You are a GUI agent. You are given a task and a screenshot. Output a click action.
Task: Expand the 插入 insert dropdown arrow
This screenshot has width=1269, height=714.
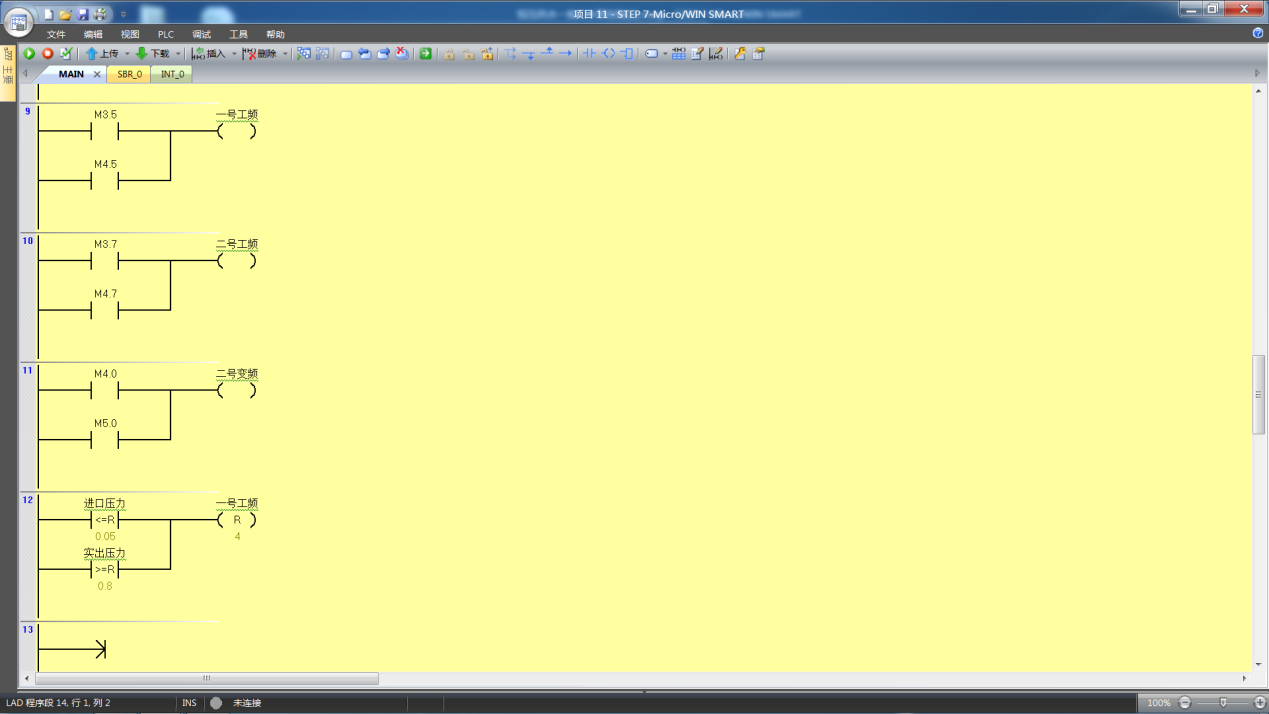(x=234, y=54)
